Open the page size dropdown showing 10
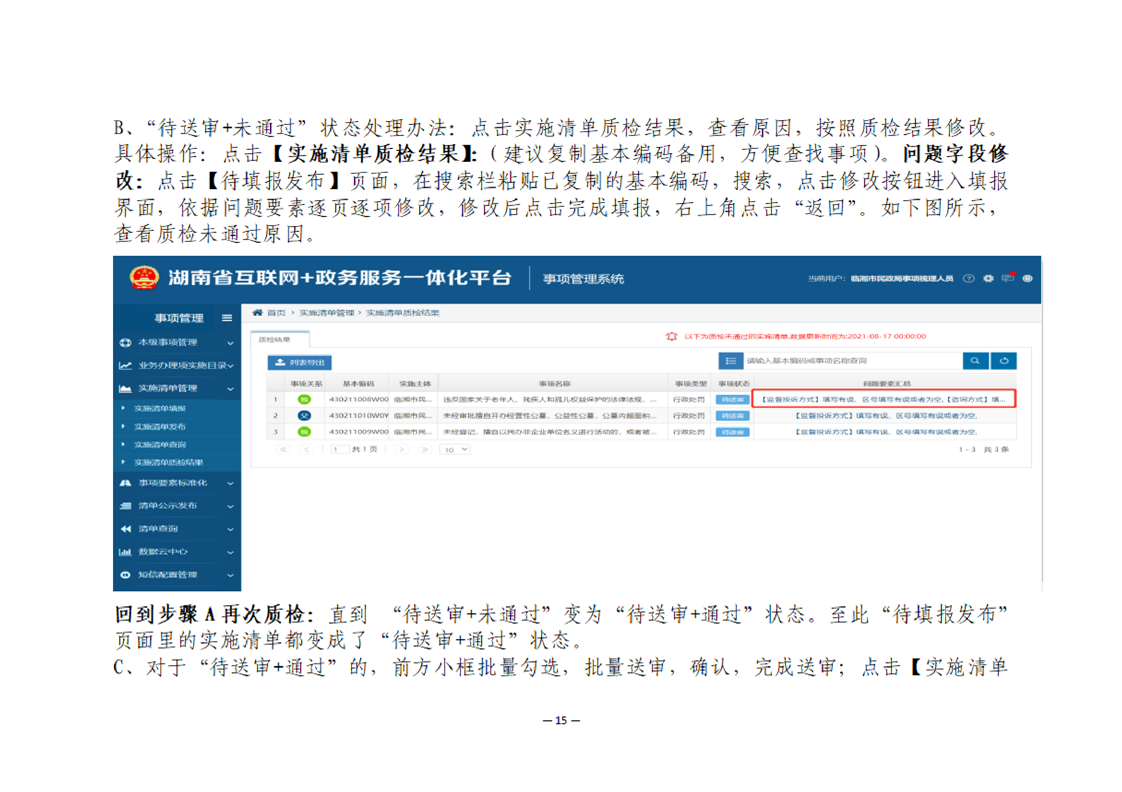The width and height of the screenshot is (1122, 792). [x=456, y=450]
